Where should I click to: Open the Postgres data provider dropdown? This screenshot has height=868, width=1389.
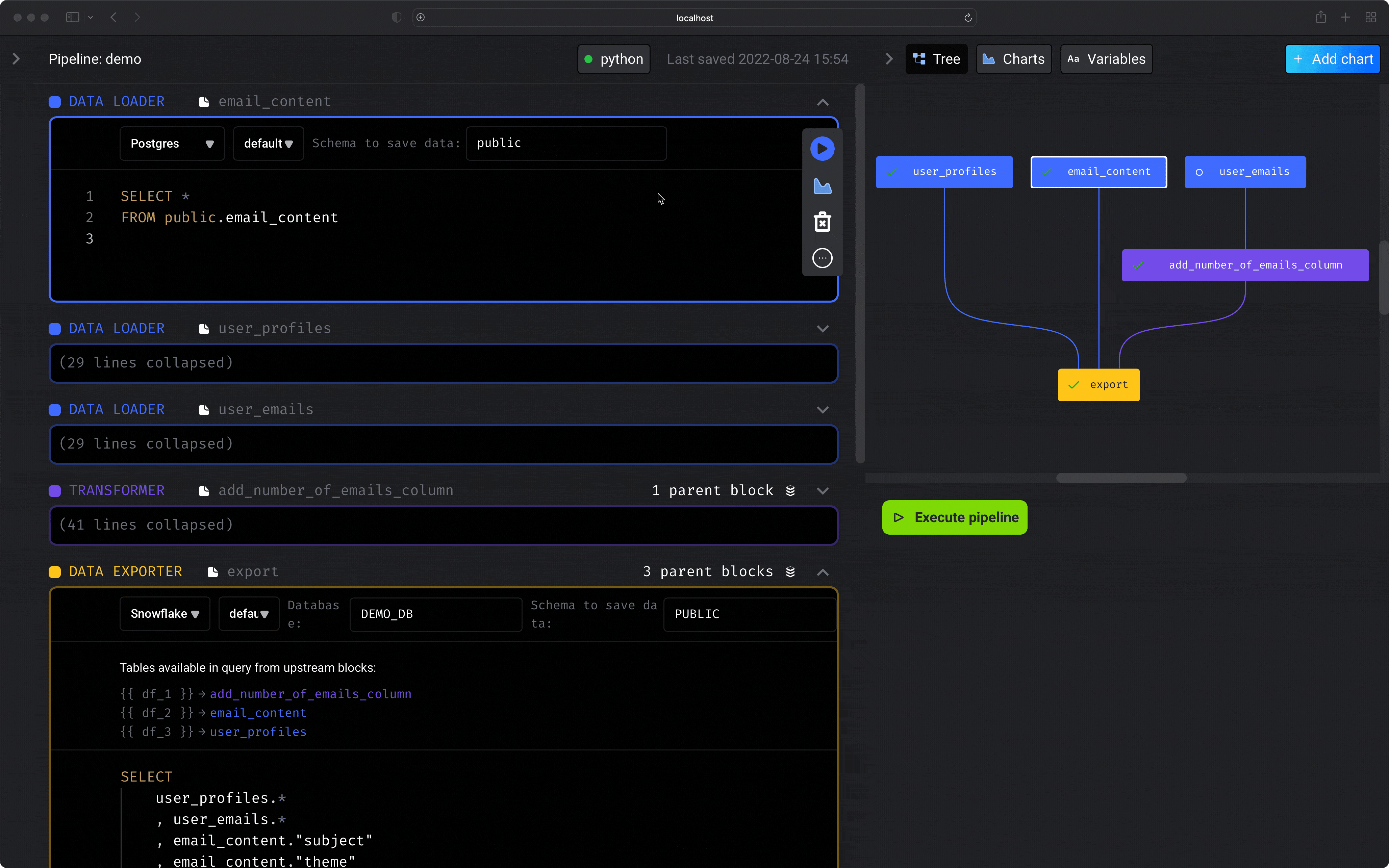pos(172,144)
